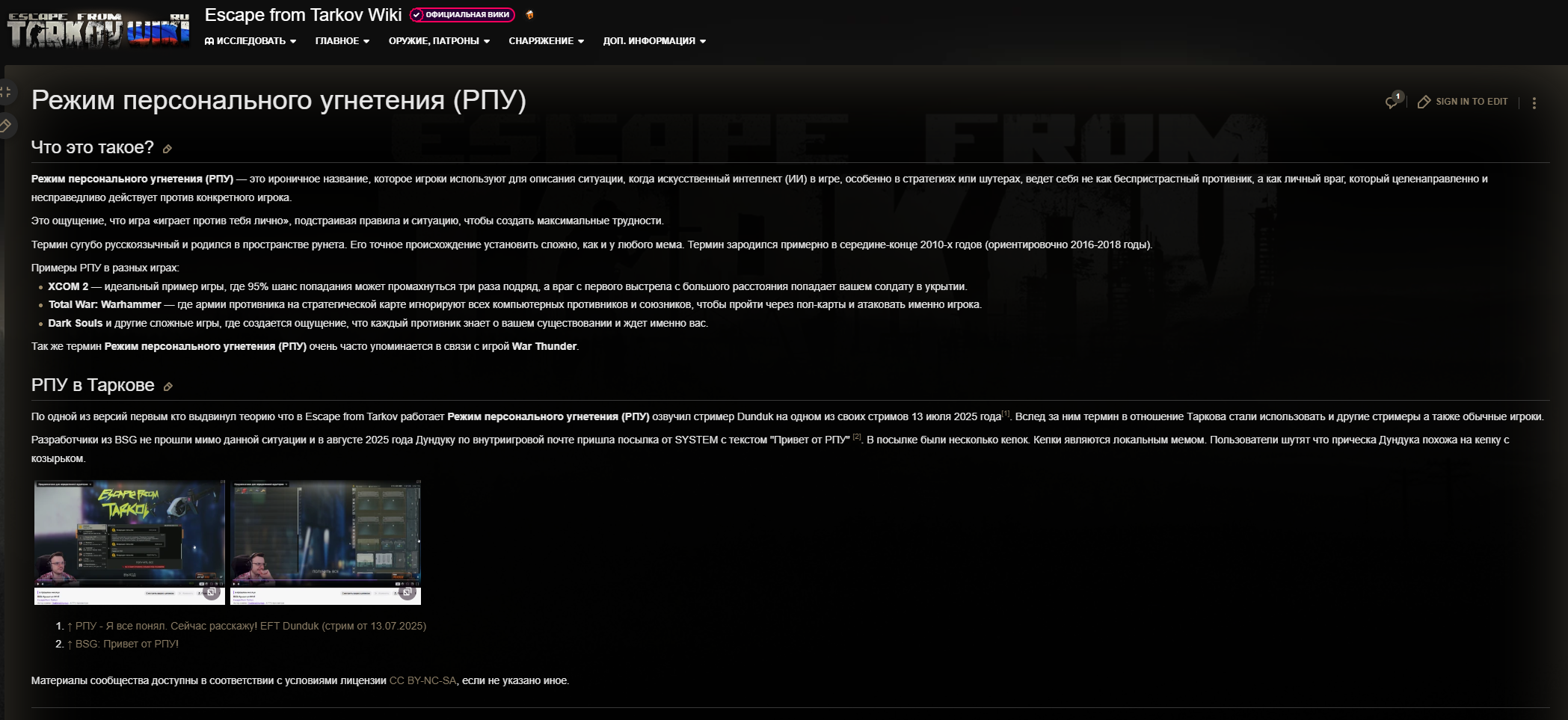
Task: Click the sentence starting "Это ощущение, что игра"
Action: click(348, 221)
